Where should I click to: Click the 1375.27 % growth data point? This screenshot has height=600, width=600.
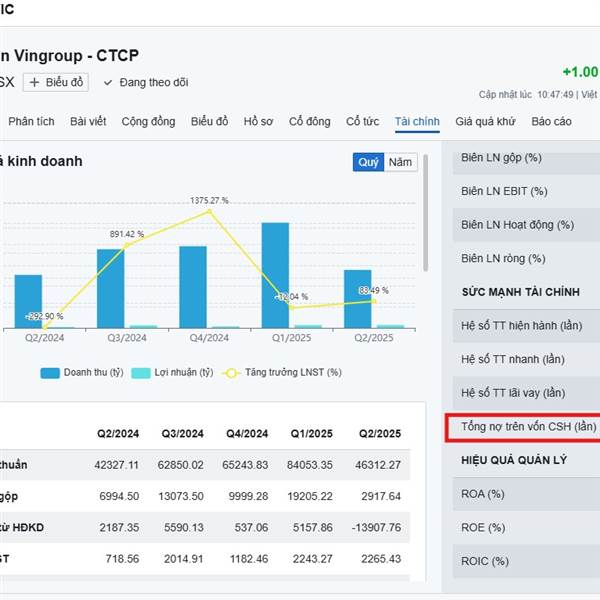209,211
